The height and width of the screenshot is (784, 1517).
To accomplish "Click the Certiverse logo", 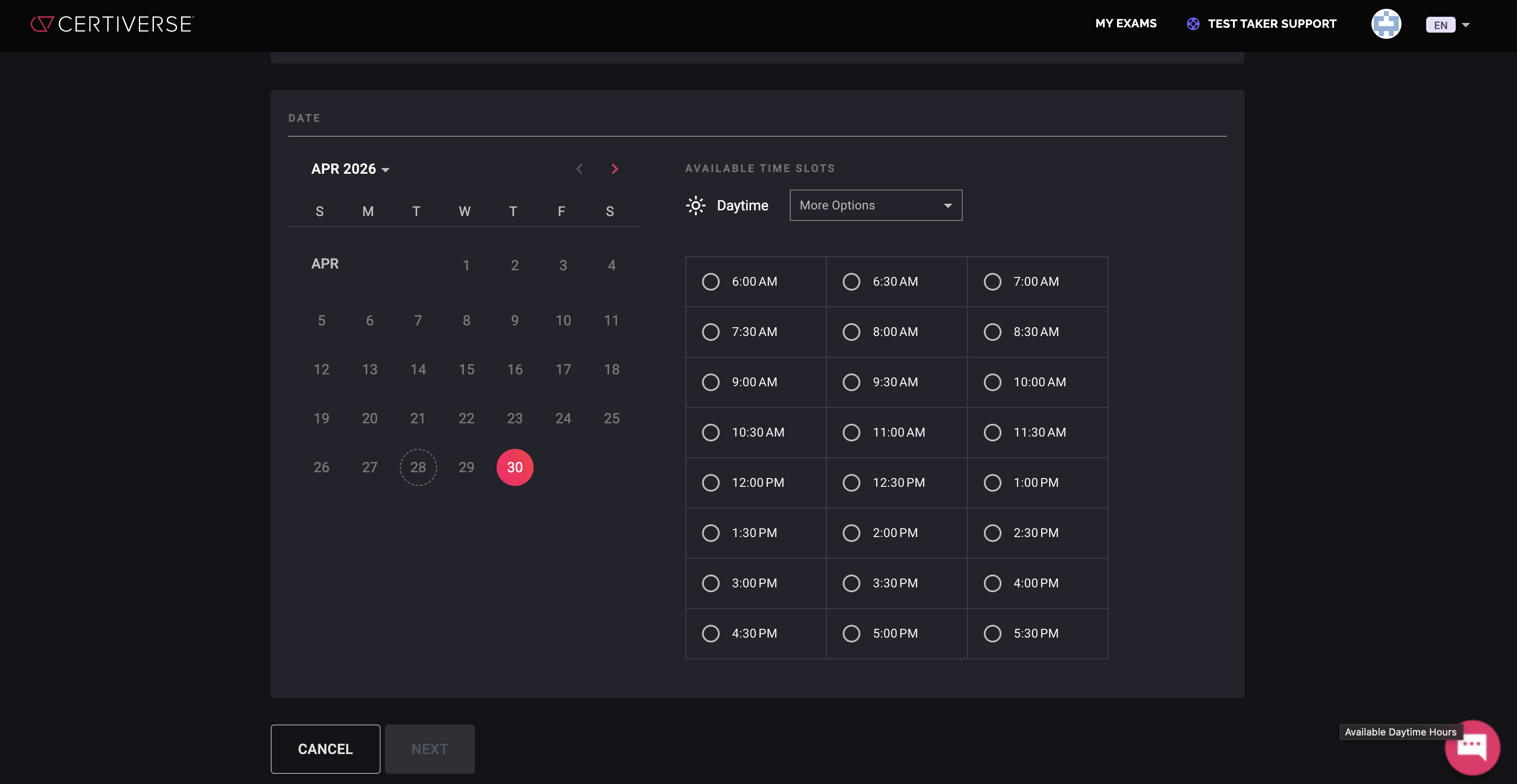I will [x=112, y=24].
